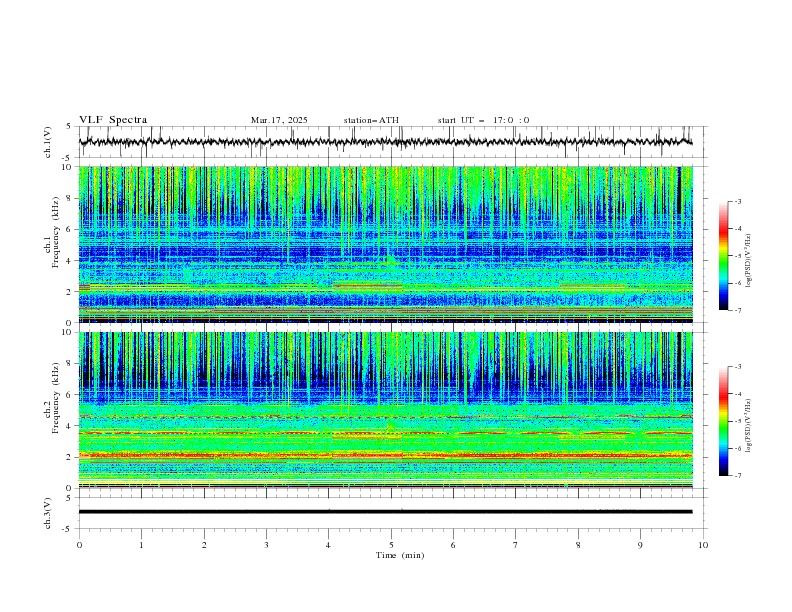
Task: Click the "-3" tick on ch.1 colorbar
Action: tap(738, 201)
